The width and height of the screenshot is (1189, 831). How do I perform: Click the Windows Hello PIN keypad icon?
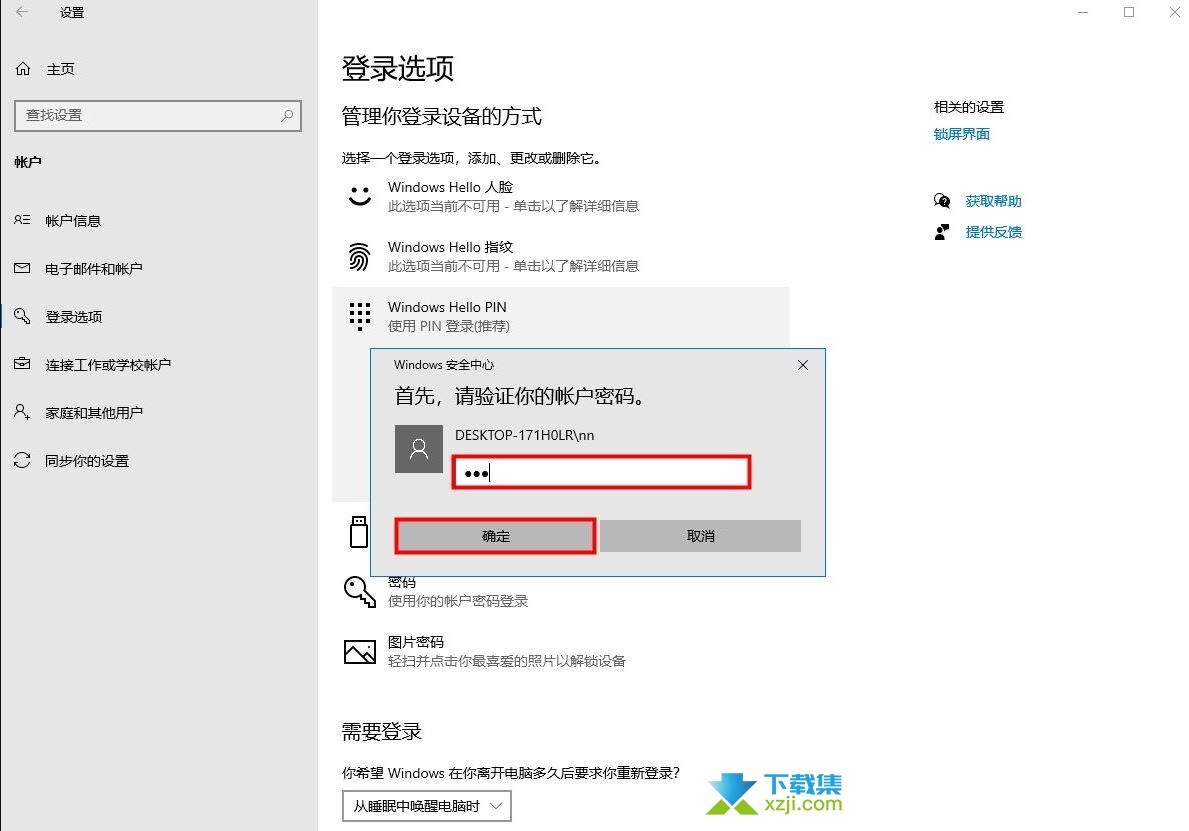click(x=359, y=316)
